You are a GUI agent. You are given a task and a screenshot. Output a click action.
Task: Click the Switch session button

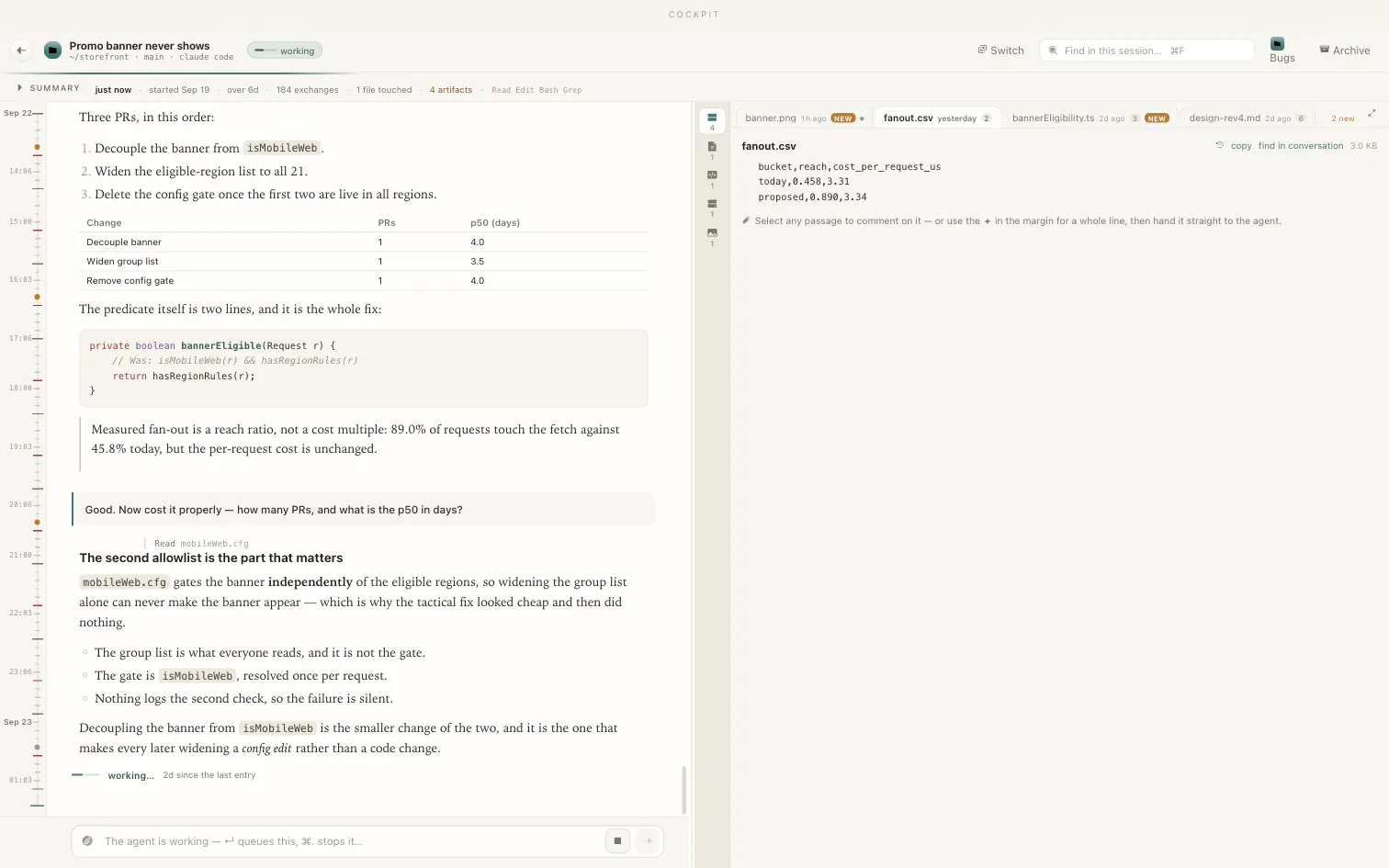click(1000, 51)
